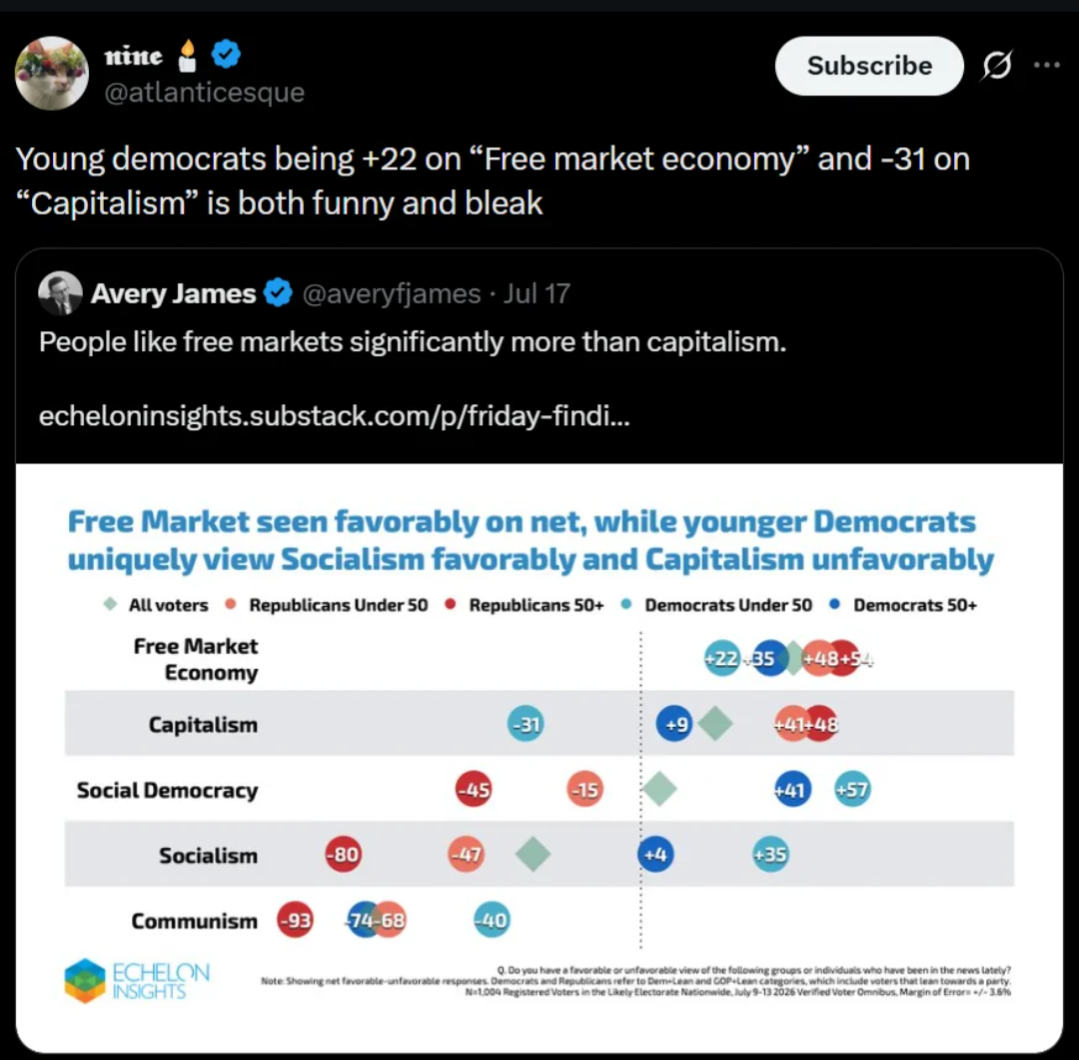Click the Echelon Insights logo
Image resolution: width=1079 pixels, height=1060 pixels.
(x=137, y=980)
